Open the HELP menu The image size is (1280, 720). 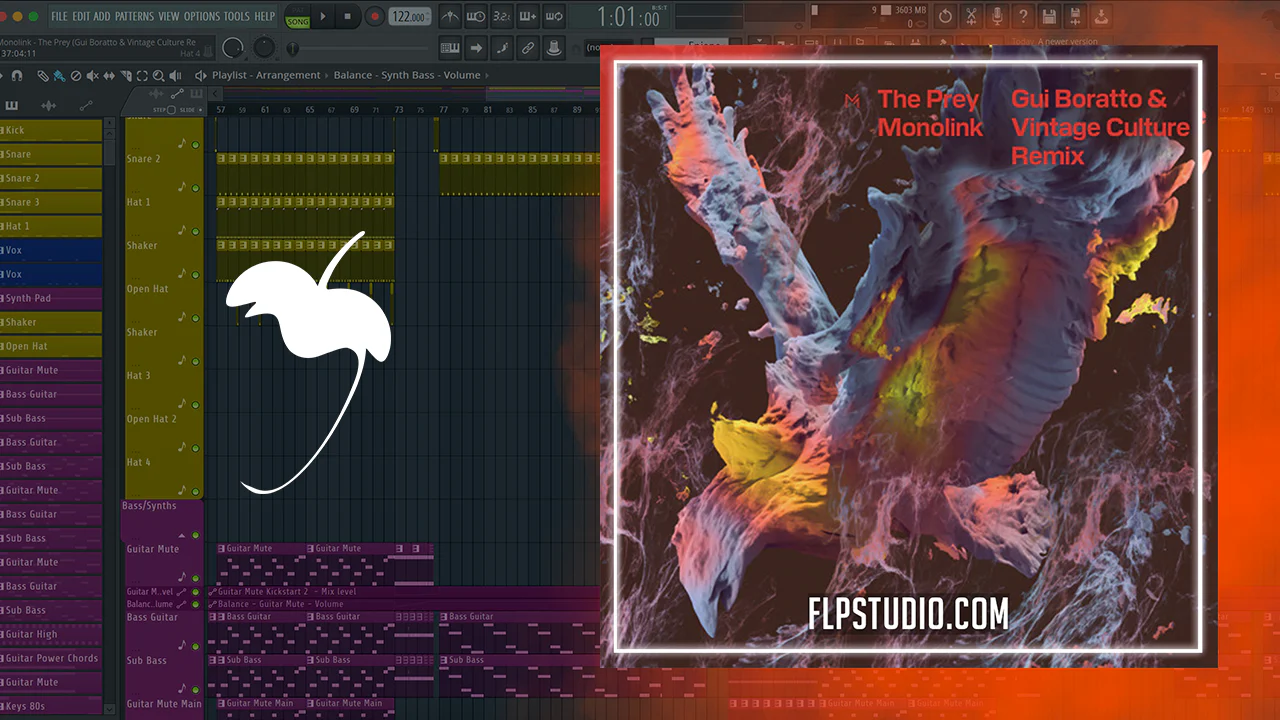(x=264, y=17)
